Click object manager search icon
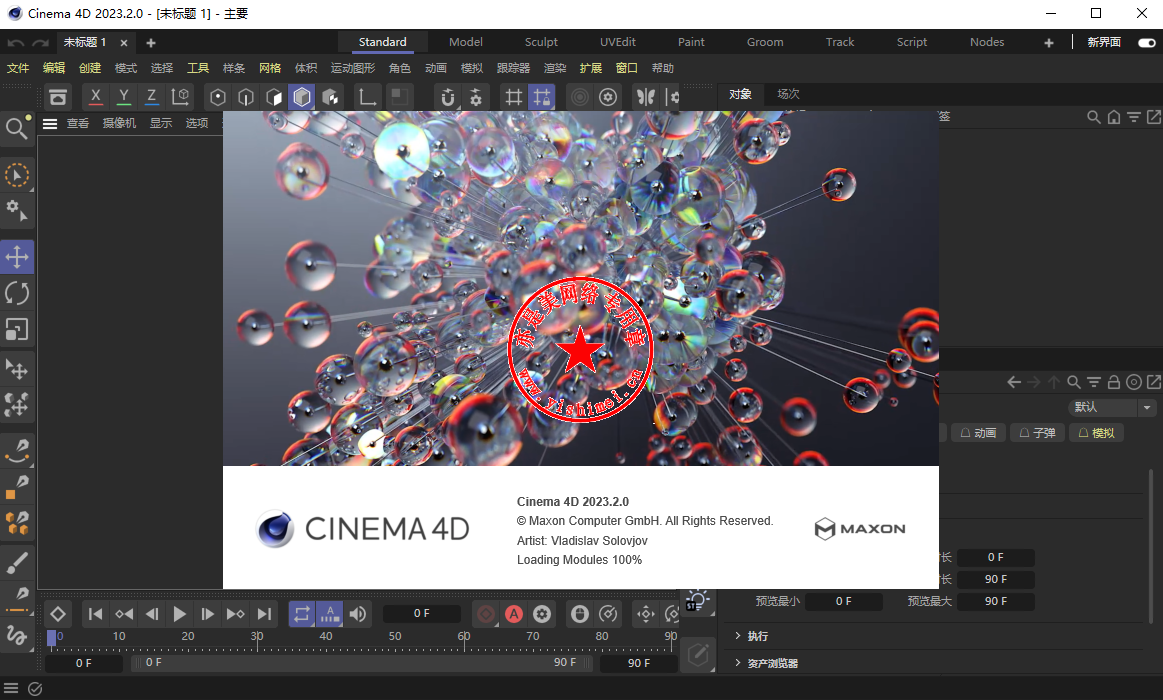Viewport: 1163px width, 700px height. click(1094, 117)
